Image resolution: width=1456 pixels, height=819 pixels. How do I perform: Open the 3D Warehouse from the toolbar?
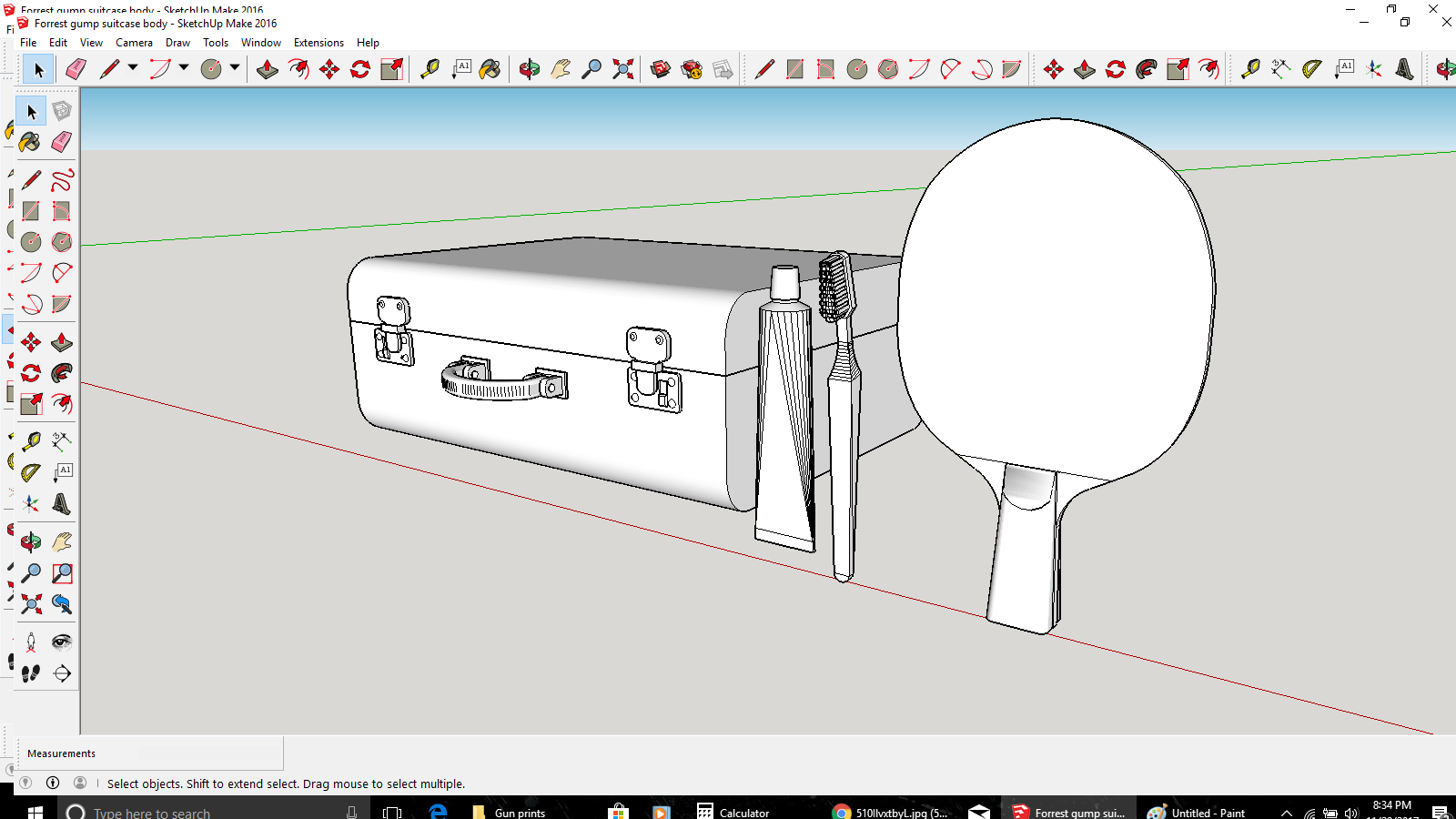(662, 69)
